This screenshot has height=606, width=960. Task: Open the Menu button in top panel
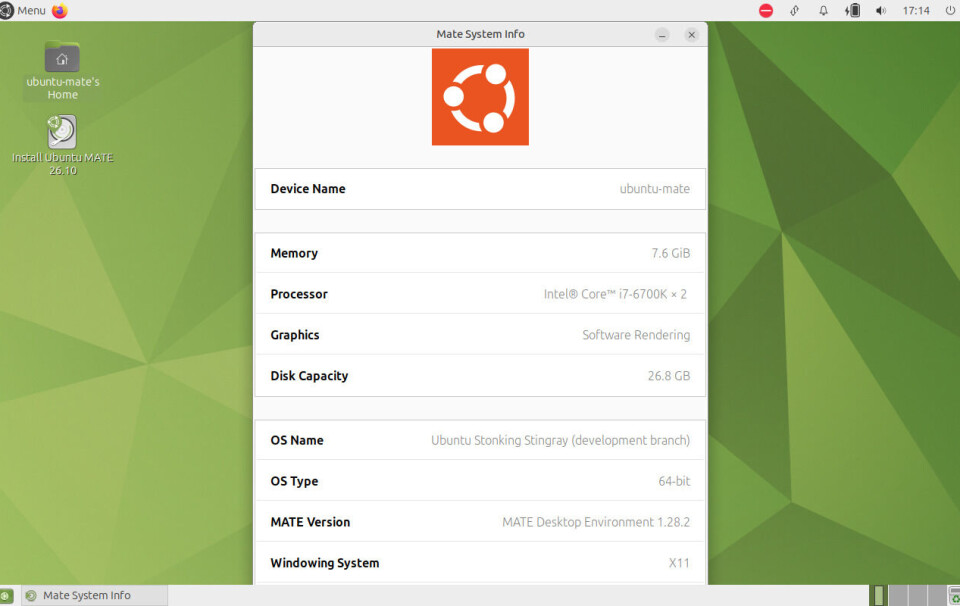[23, 10]
